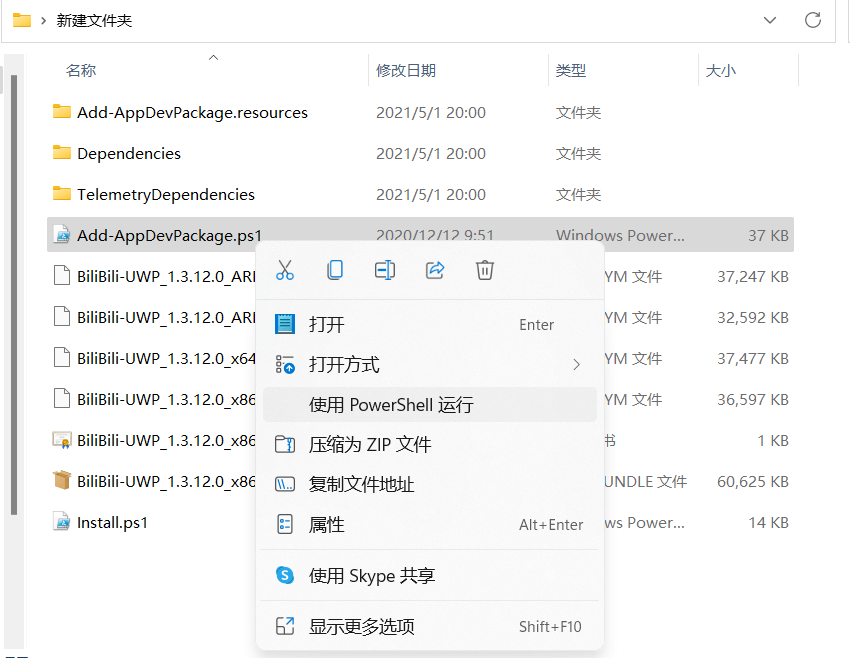Viewport: 850px width, 658px height.
Task: Choose 使用 Skype 共享
Action: pos(429,576)
